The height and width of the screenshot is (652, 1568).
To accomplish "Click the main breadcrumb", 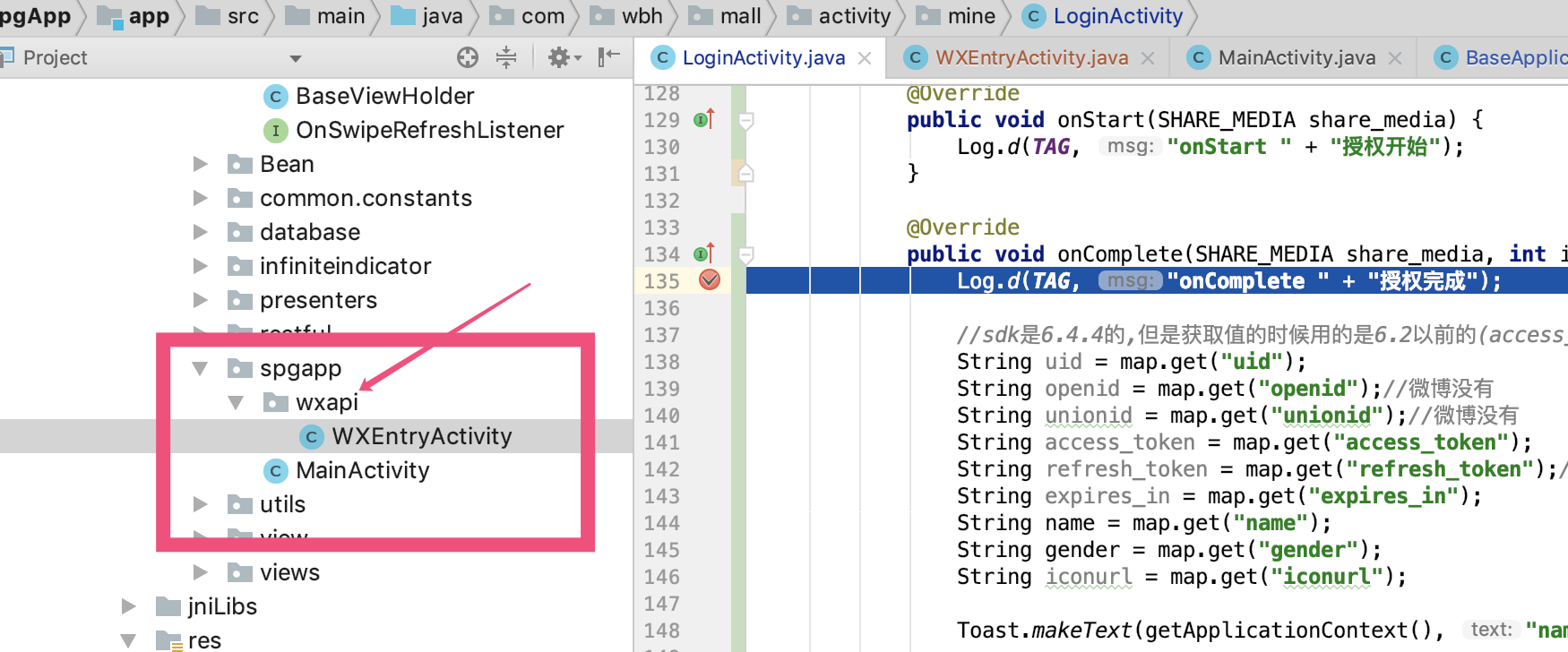I will (x=324, y=16).
